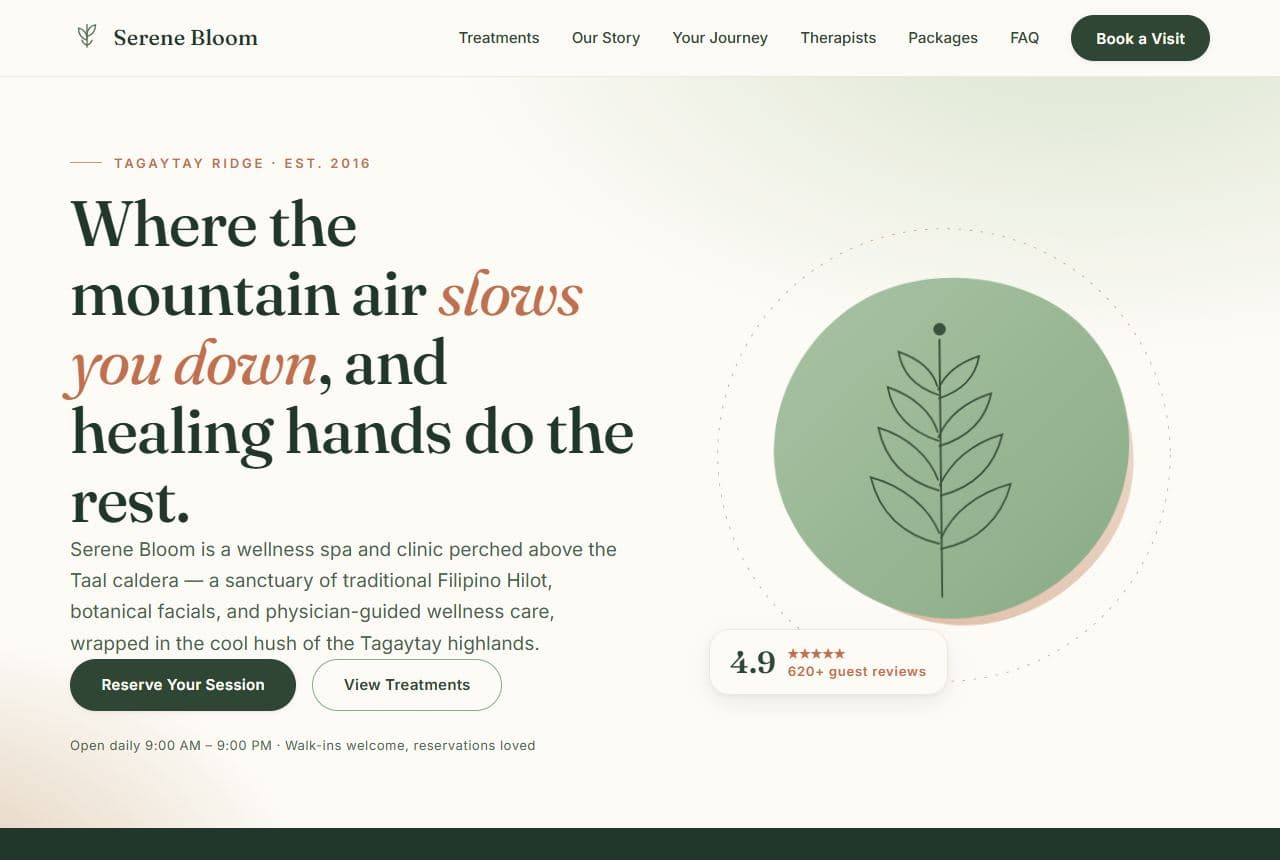Image resolution: width=1280 pixels, height=860 pixels.
Task: Select Therapists in the top navigation
Action: click(x=838, y=38)
